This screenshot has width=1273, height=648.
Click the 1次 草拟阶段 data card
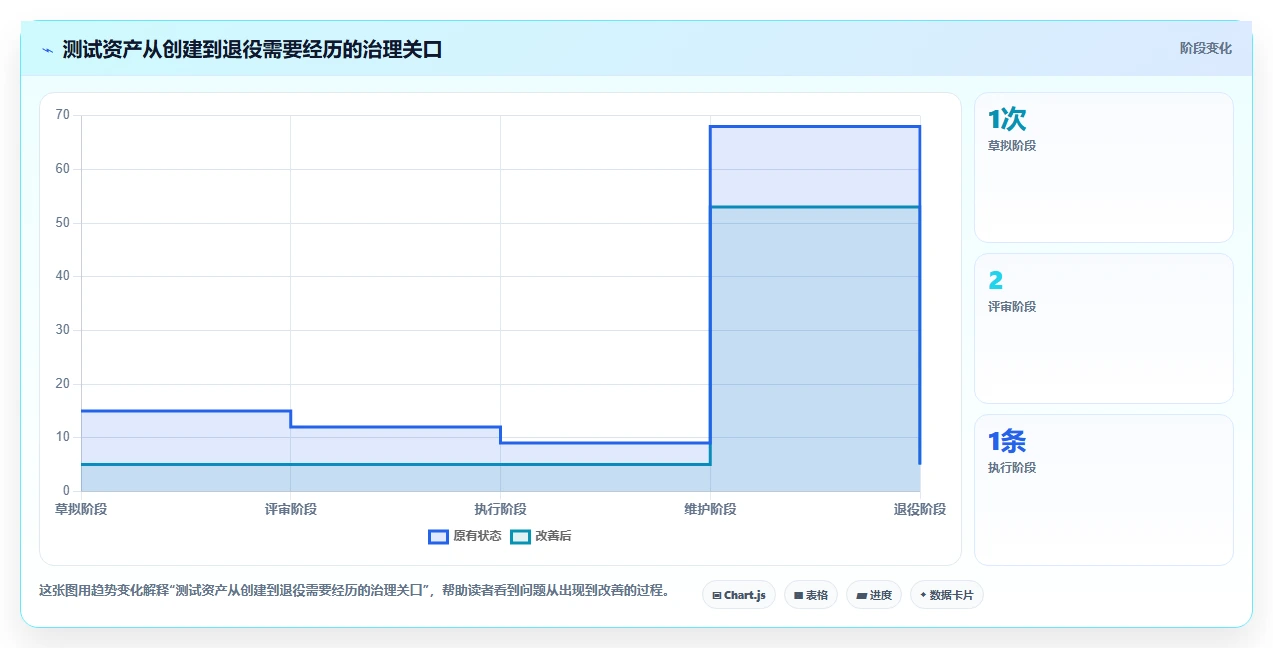point(1104,168)
